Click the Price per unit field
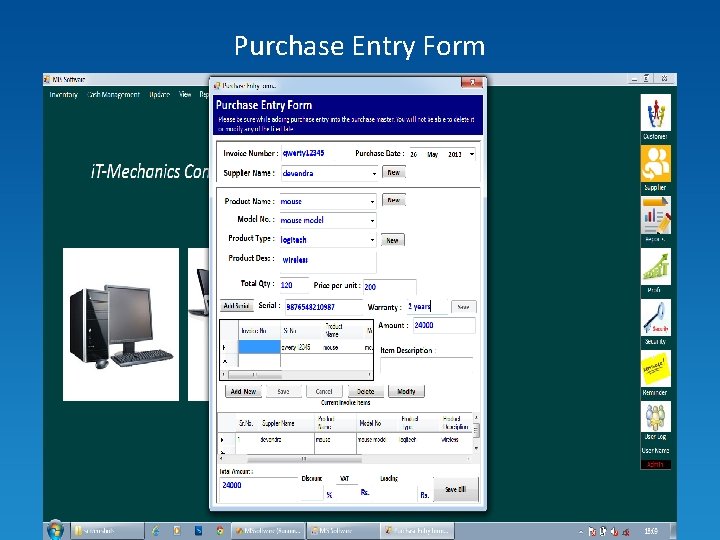 [x=389, y=287]
